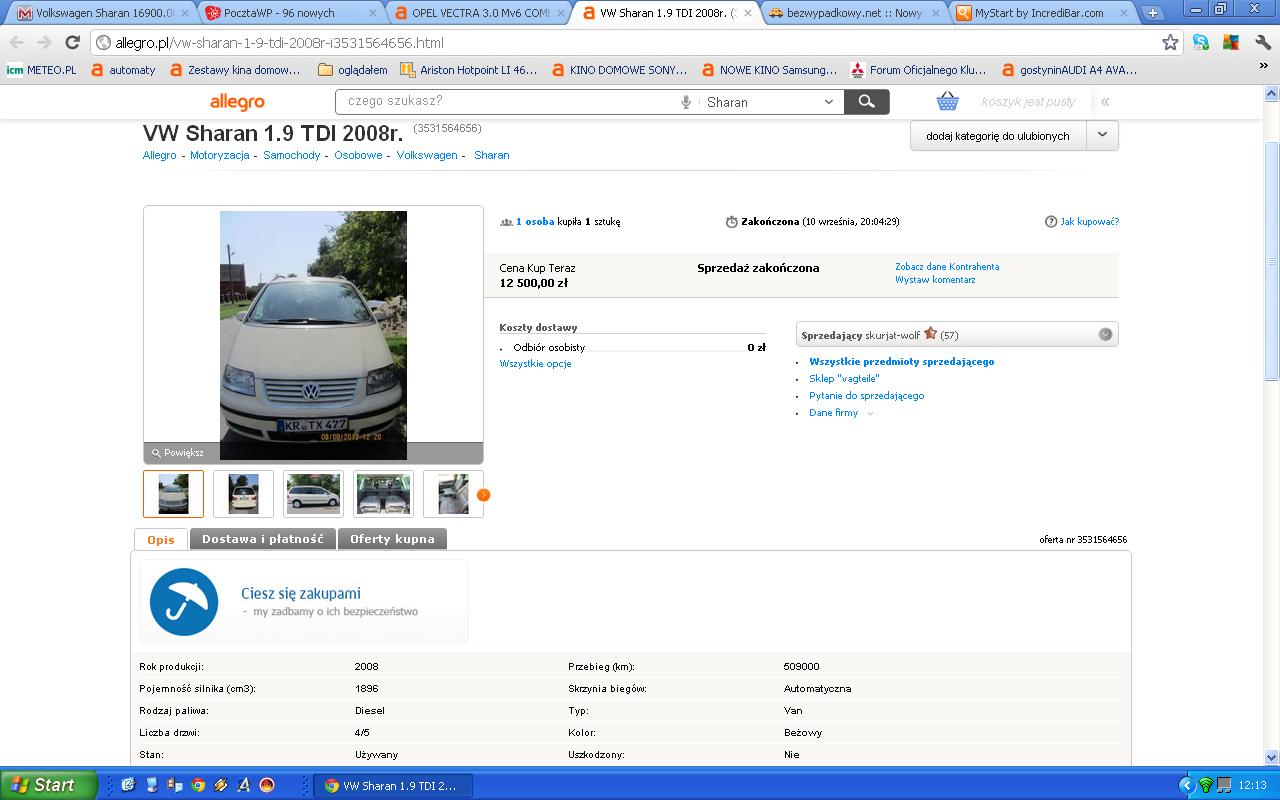
Task: Open the oglądałem bookmarks folder
Action: [352, 70]
